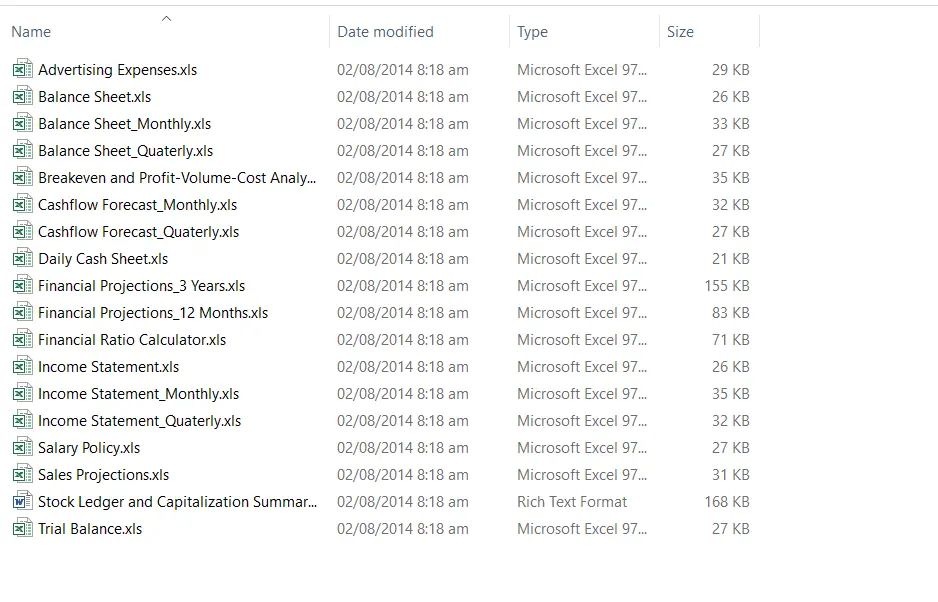Click the Salary Policy.xls file icon
Image resolution: width=938 pixels, height=602 pixels.
[x=23, y=448]
